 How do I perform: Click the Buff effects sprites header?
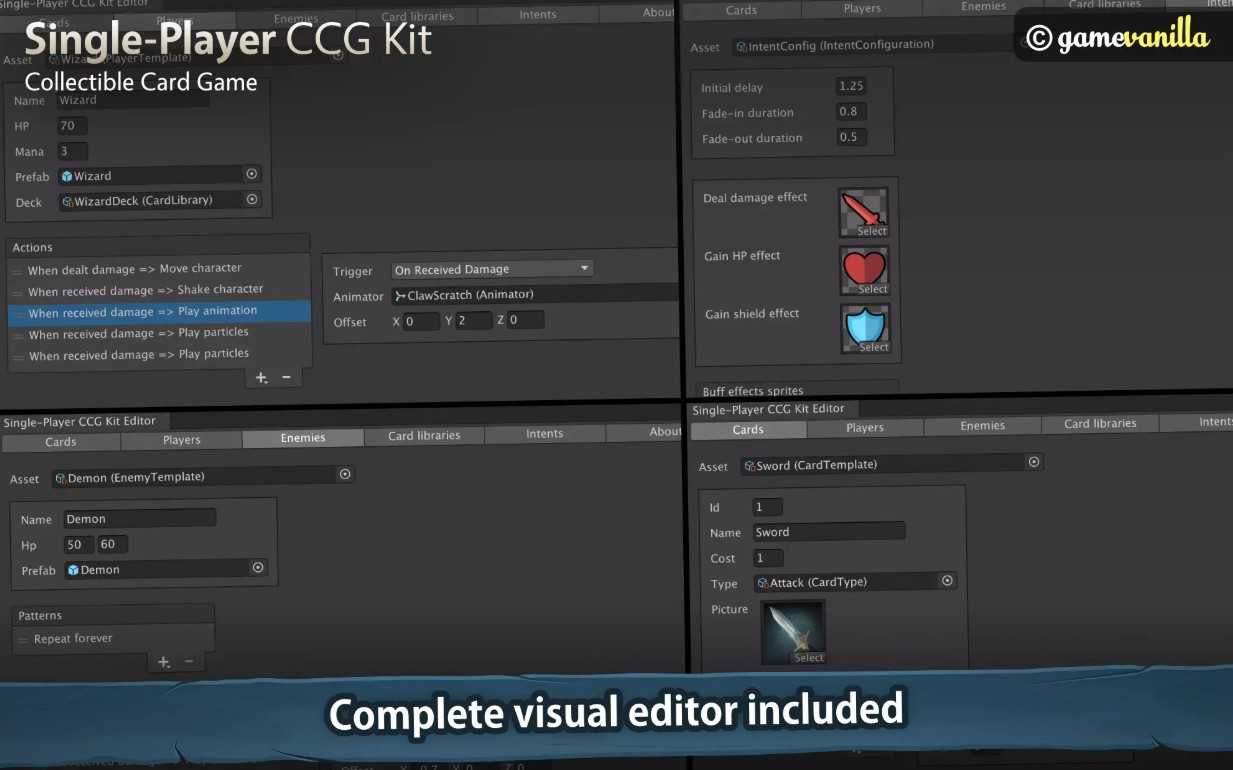tap(796, 390)
